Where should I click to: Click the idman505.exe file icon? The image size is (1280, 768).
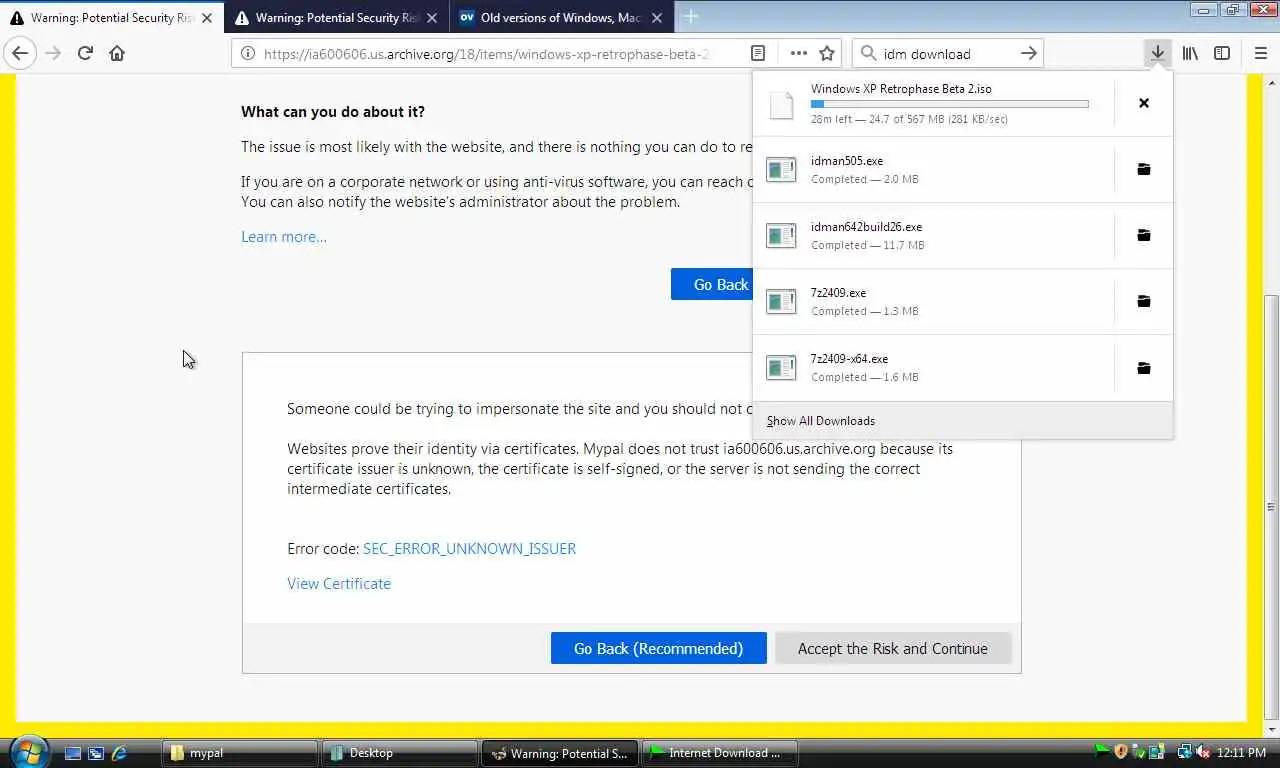click(x=781, y=169)
